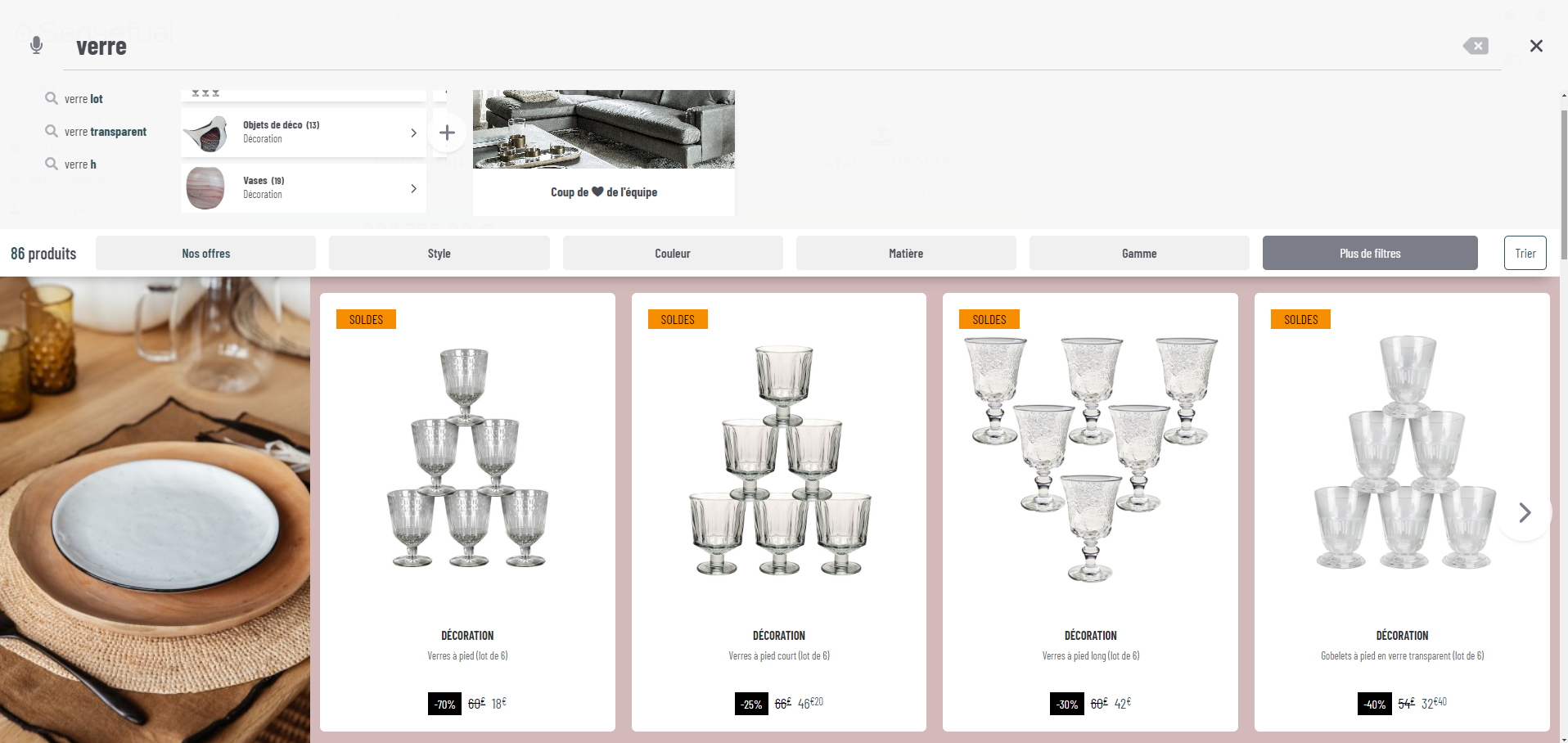The width and height of the screenshot is (1568, 743).
Task: Click the microphone voice search icon
Action: tap(36, 46)
